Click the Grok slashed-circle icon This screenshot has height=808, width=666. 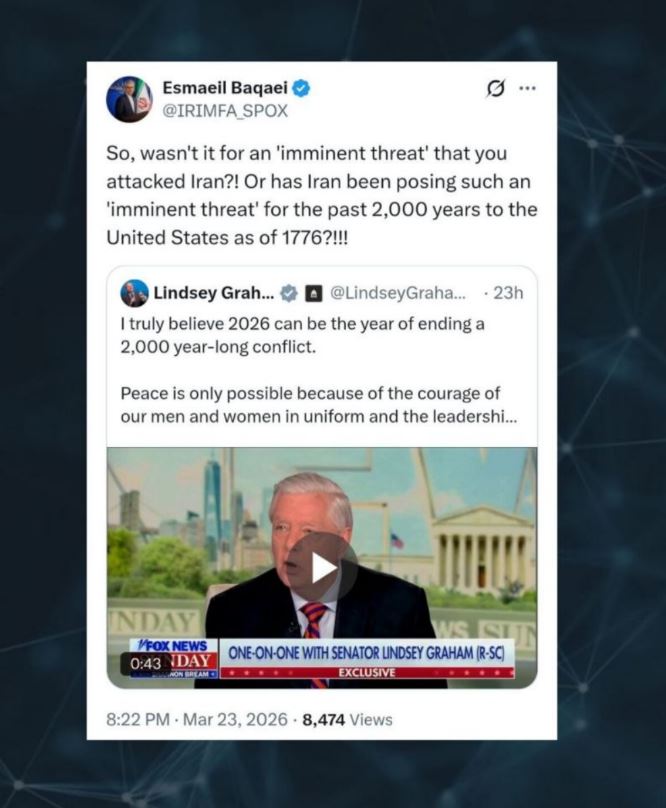click(x=495, y=89)
